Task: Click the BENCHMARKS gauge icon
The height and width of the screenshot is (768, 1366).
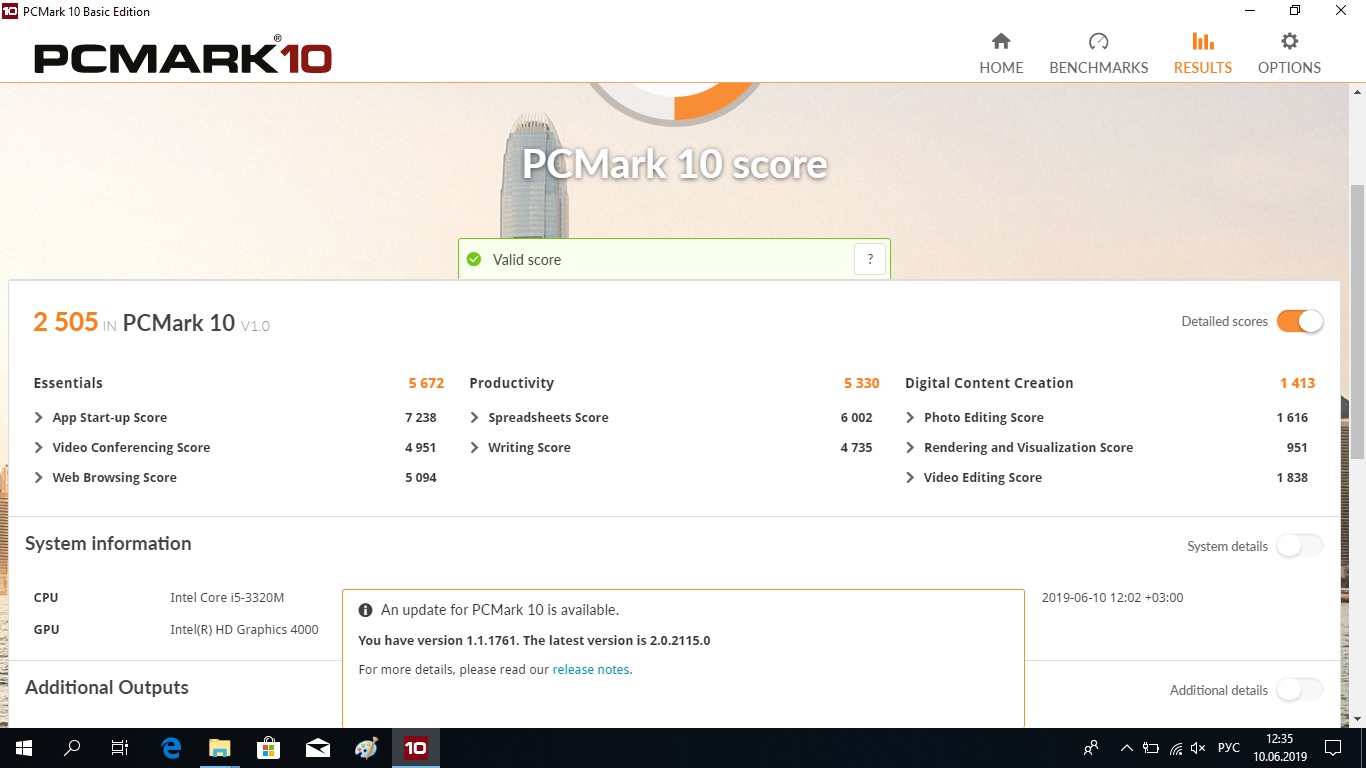Action: [x=1098, y=41]
